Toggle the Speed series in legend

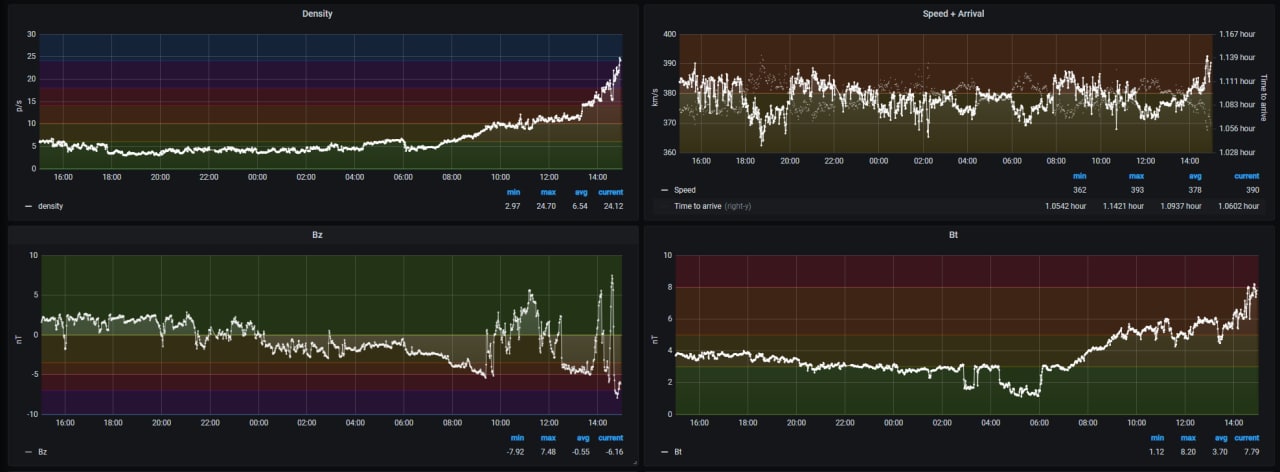click(684, 189)
